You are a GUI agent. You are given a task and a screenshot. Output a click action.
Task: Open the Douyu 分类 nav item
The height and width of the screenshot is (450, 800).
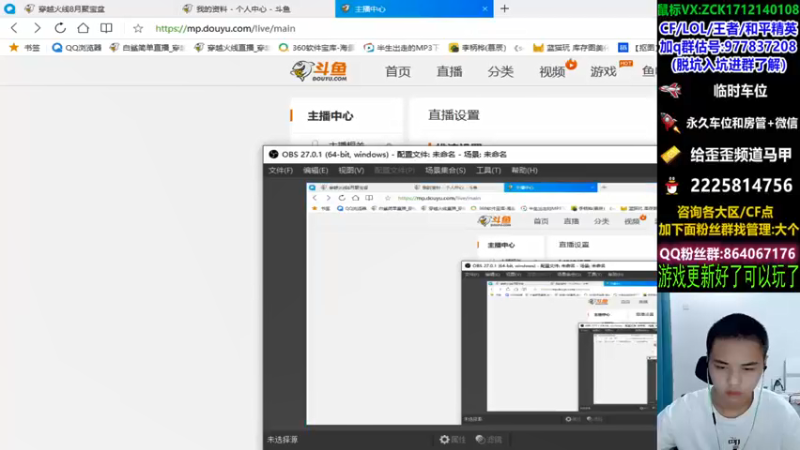pos(500,71)
